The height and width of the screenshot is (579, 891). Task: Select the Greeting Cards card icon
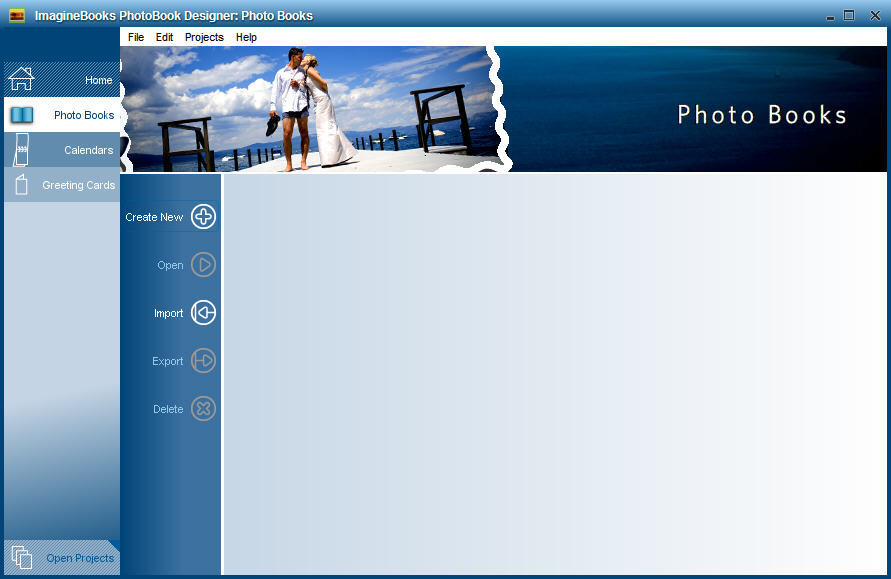[21, 185]
